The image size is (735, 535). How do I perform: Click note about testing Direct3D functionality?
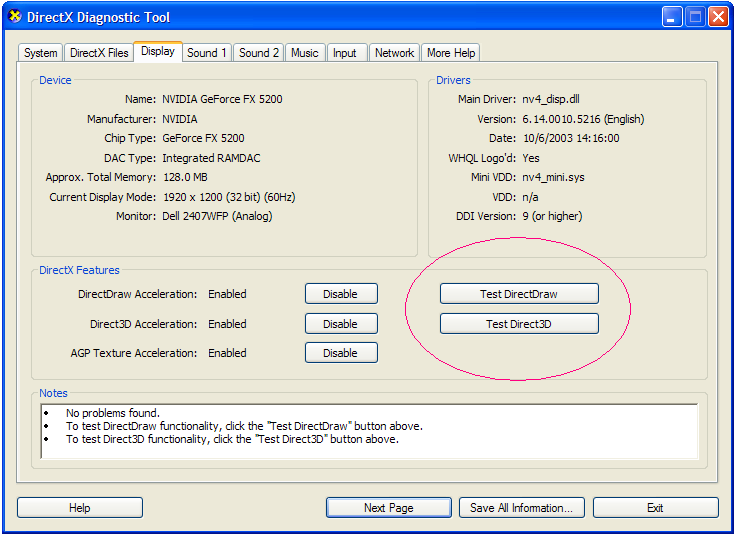click(232, 439)
